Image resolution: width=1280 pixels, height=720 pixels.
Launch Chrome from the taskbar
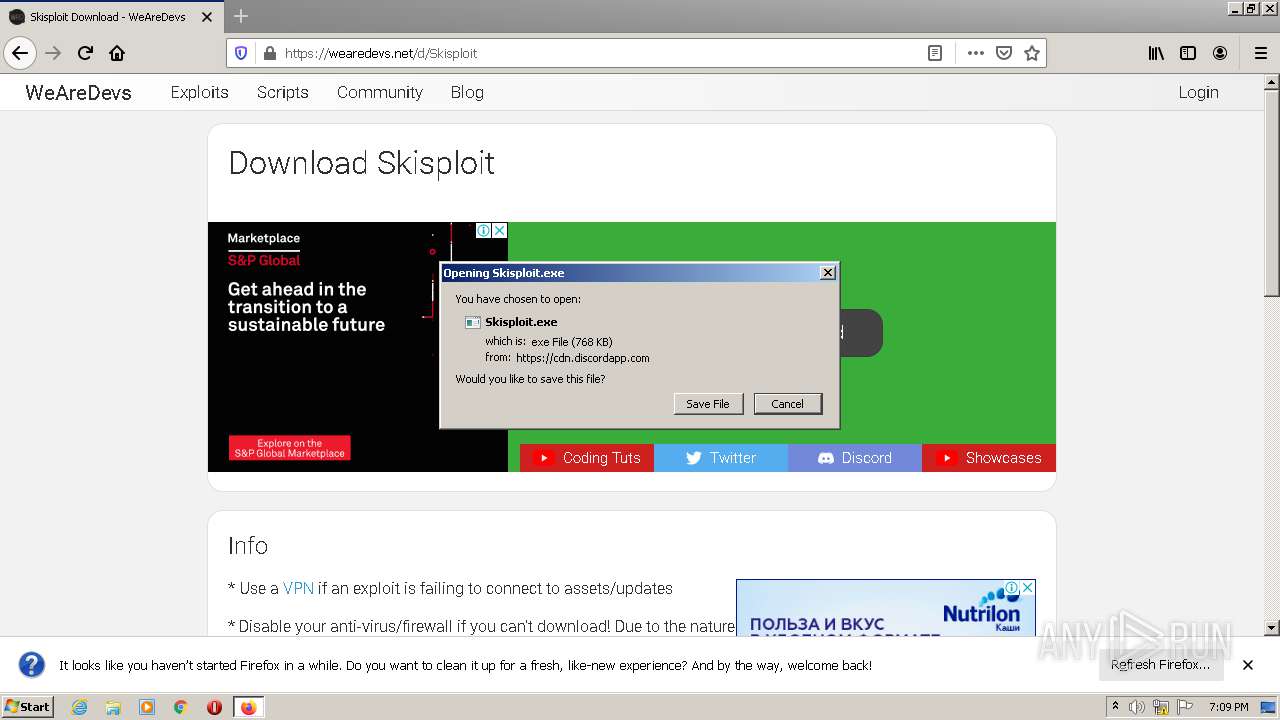click(181, 707)
